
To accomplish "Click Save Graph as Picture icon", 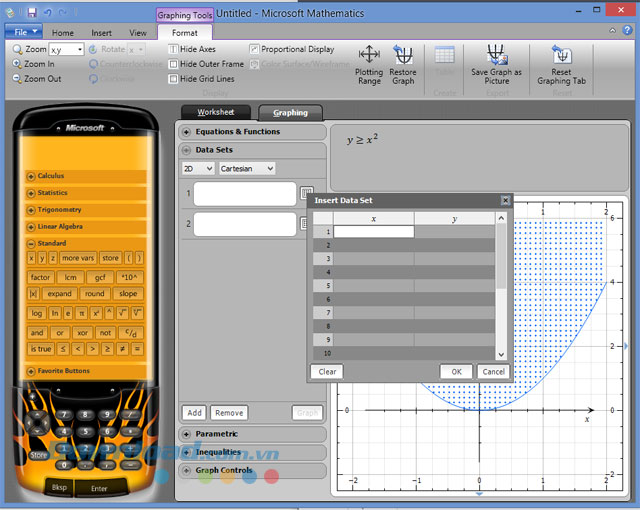I will tap(496, 55).
